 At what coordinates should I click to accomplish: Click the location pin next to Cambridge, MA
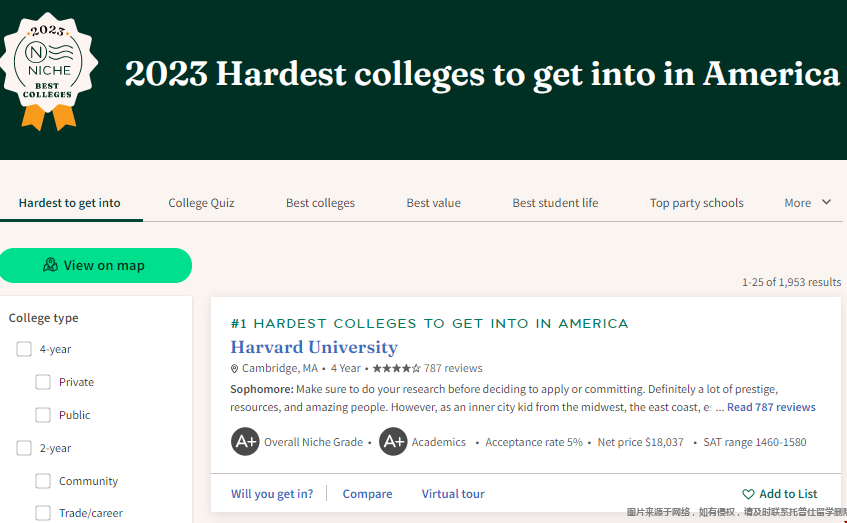point(235,369)
